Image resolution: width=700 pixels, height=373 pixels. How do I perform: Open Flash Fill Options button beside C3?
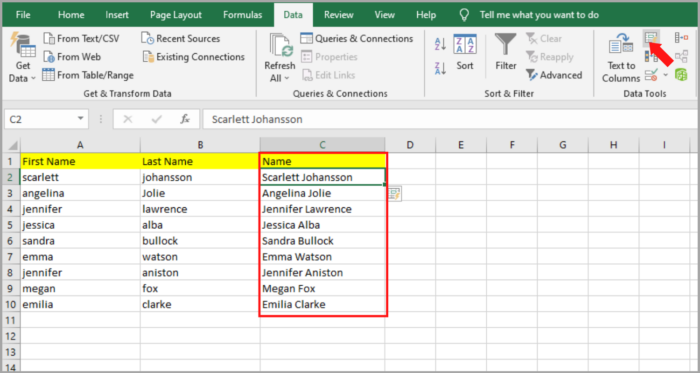(x=395, y=194)
